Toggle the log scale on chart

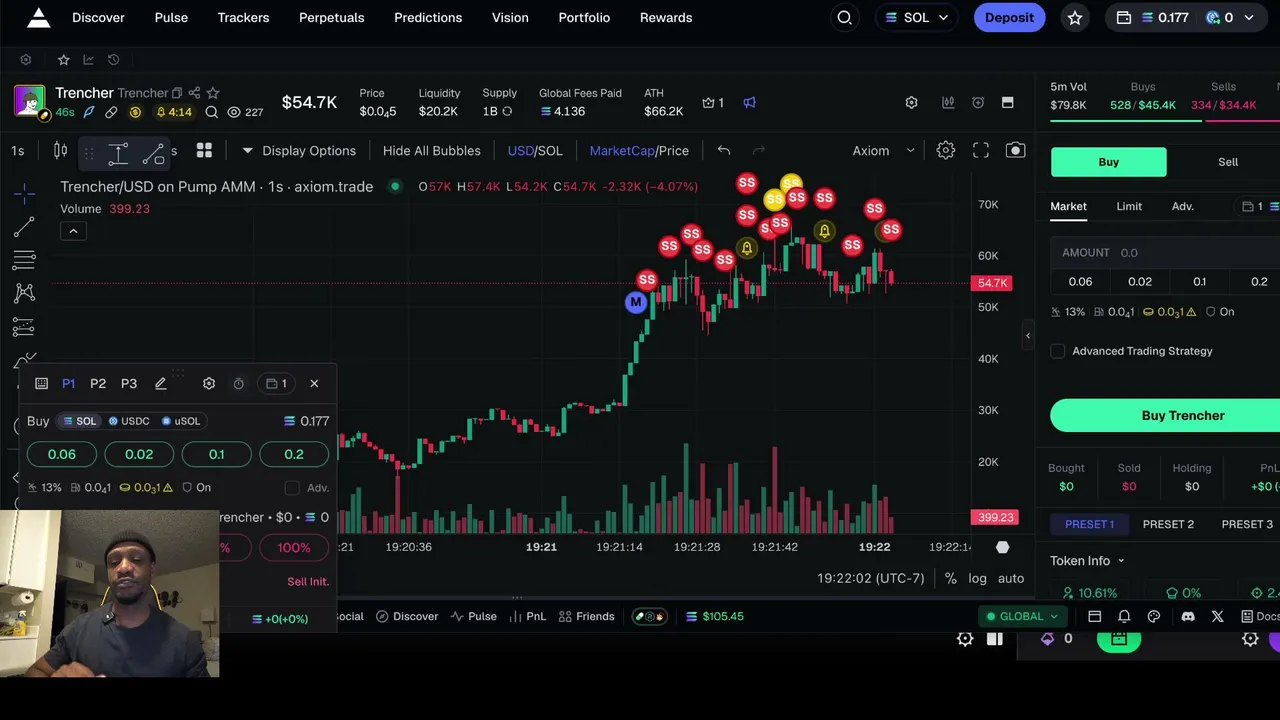977,578
